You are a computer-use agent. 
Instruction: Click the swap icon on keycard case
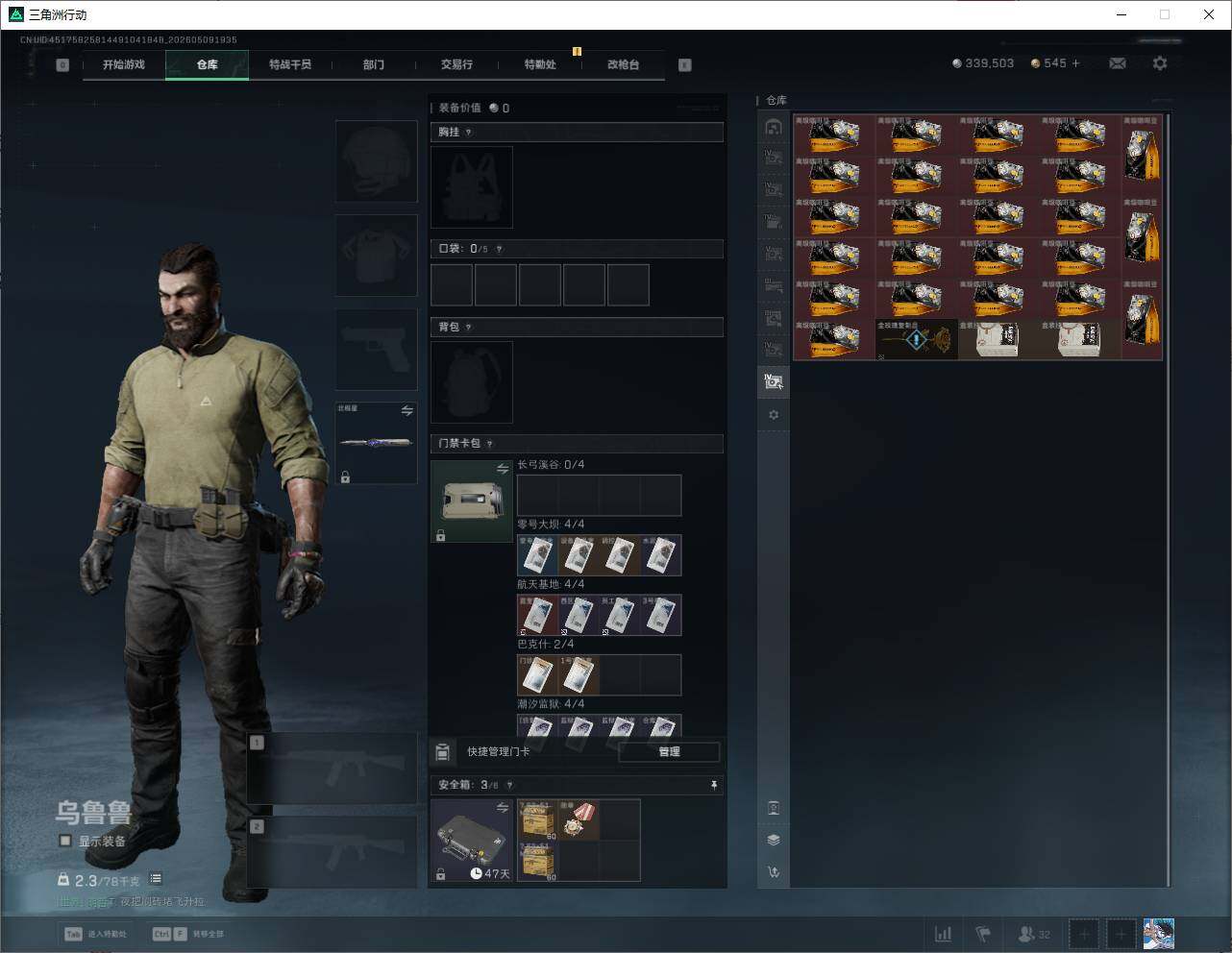pyautogui.click(x=503, y=469)
